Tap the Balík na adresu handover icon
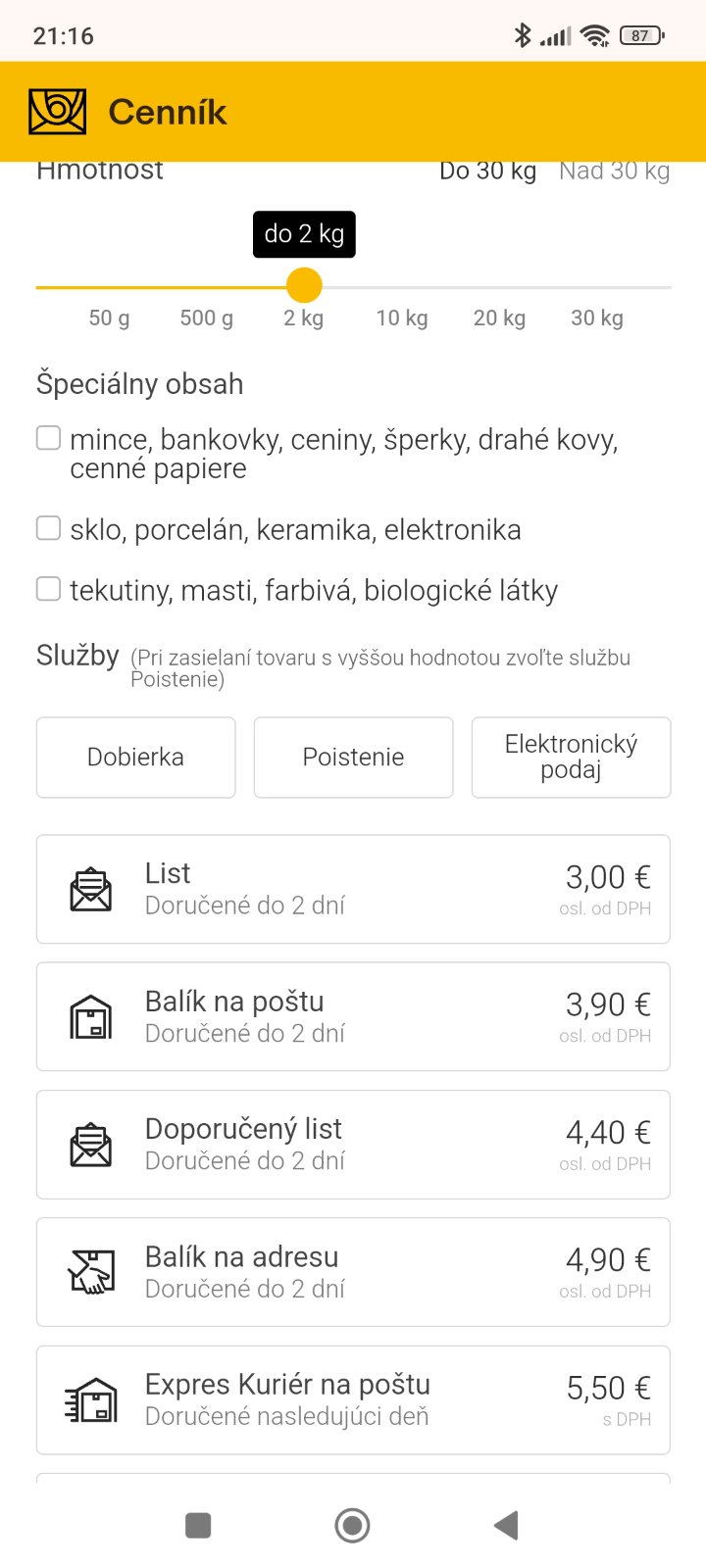This screenshot has height=1568, width=706. (90, 1272)
